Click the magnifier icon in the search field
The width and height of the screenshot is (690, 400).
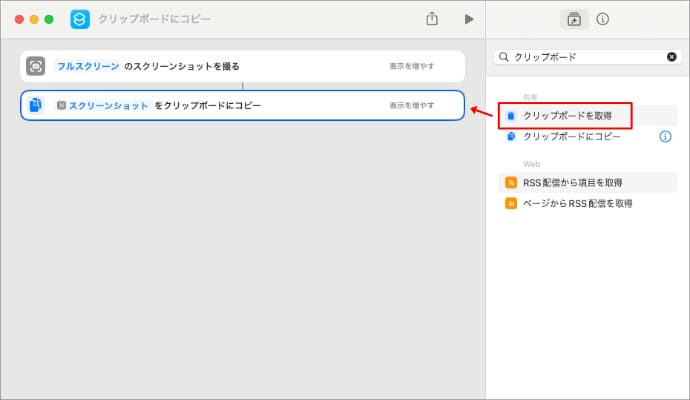point(504,57)
